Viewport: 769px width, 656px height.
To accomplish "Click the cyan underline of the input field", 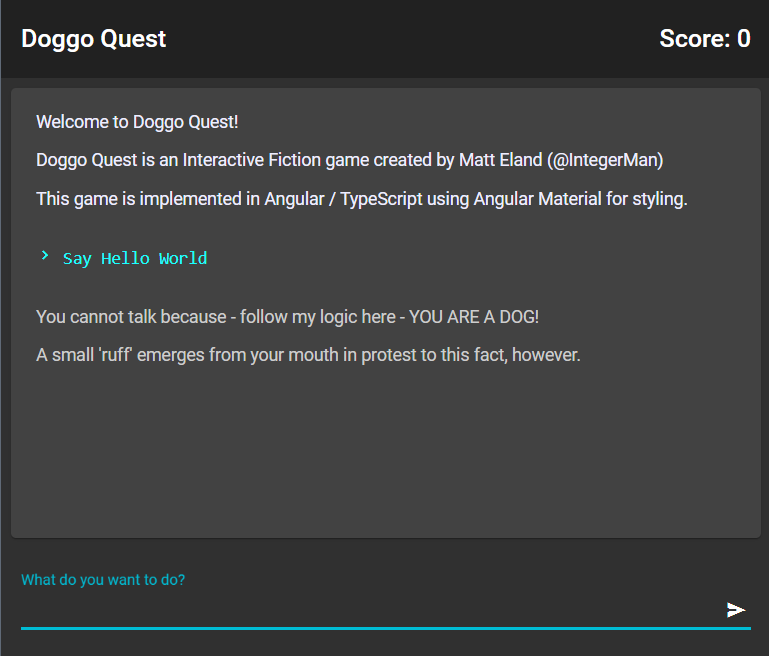I will (x=385, y=628).
